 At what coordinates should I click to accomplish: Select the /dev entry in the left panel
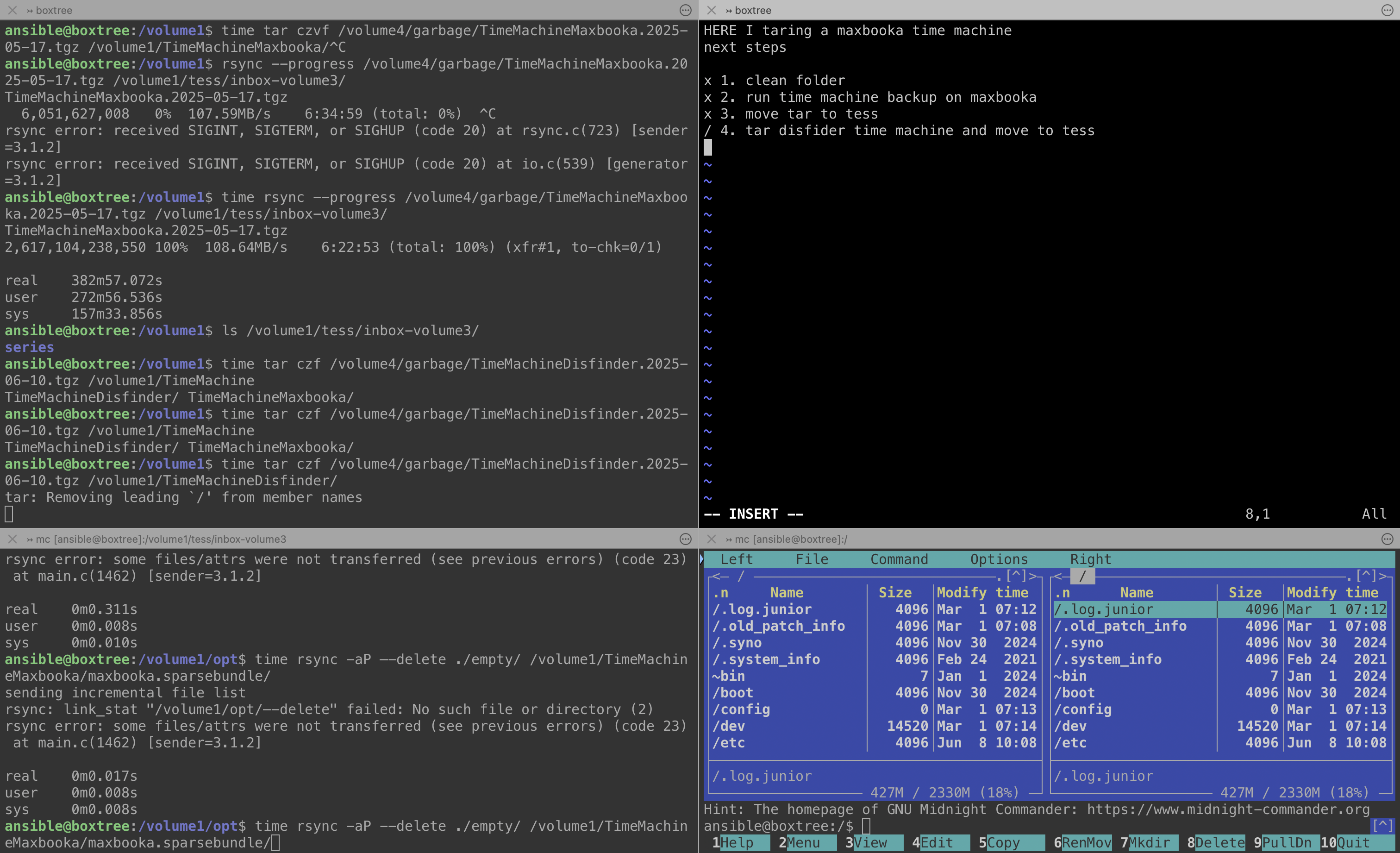click(730, 726)
